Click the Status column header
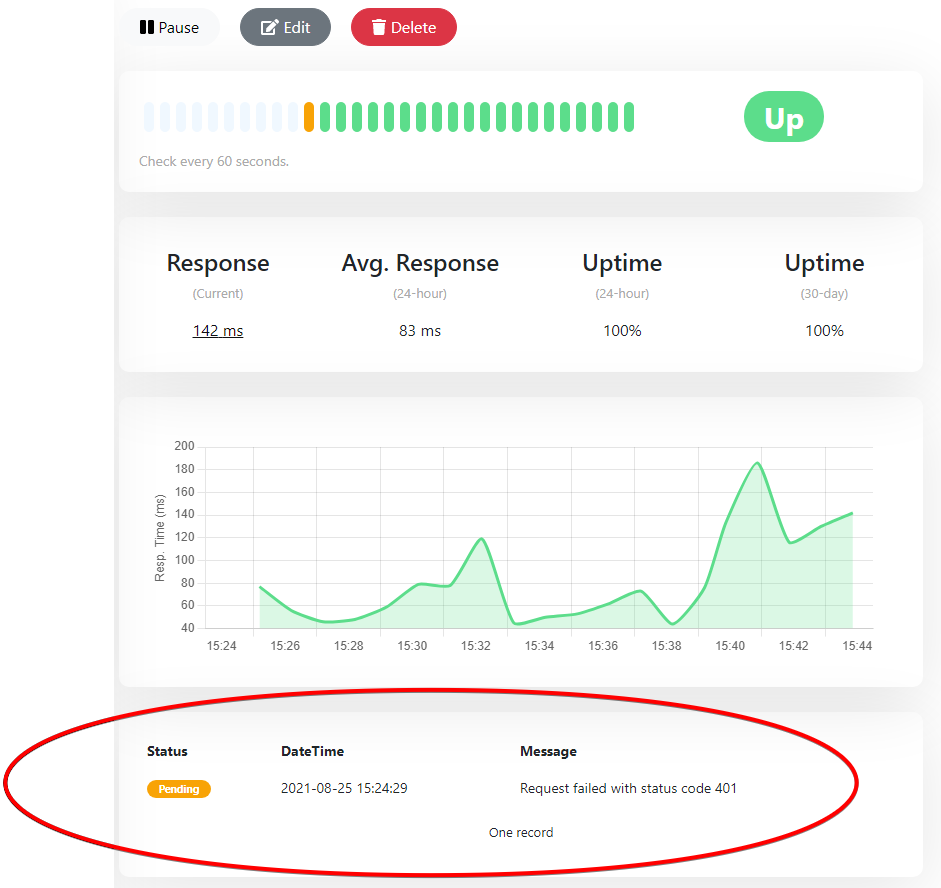The width and height of the screenshot is (941, 888). (x=167, y=751)
